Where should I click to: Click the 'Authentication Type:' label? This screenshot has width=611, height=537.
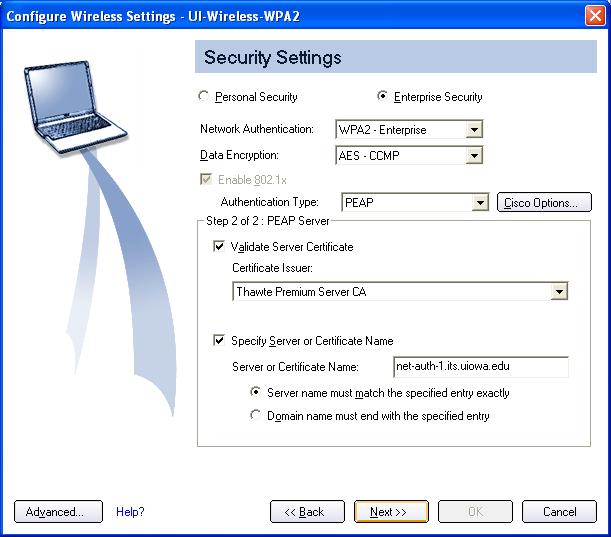pyautogui.click(x=269, y=202)
